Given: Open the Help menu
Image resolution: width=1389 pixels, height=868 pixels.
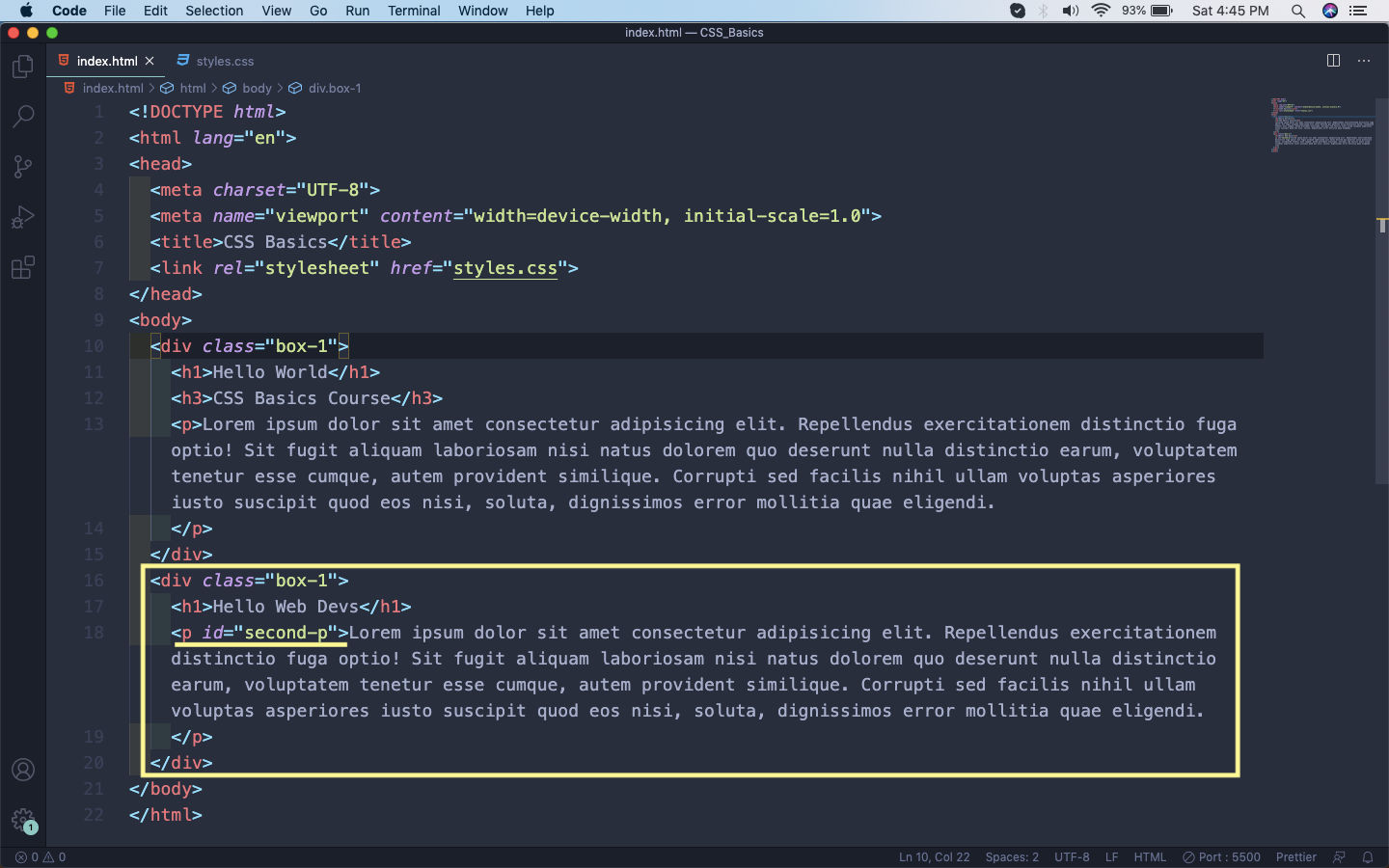Looking at the screenshot, I should coord(539,11).
